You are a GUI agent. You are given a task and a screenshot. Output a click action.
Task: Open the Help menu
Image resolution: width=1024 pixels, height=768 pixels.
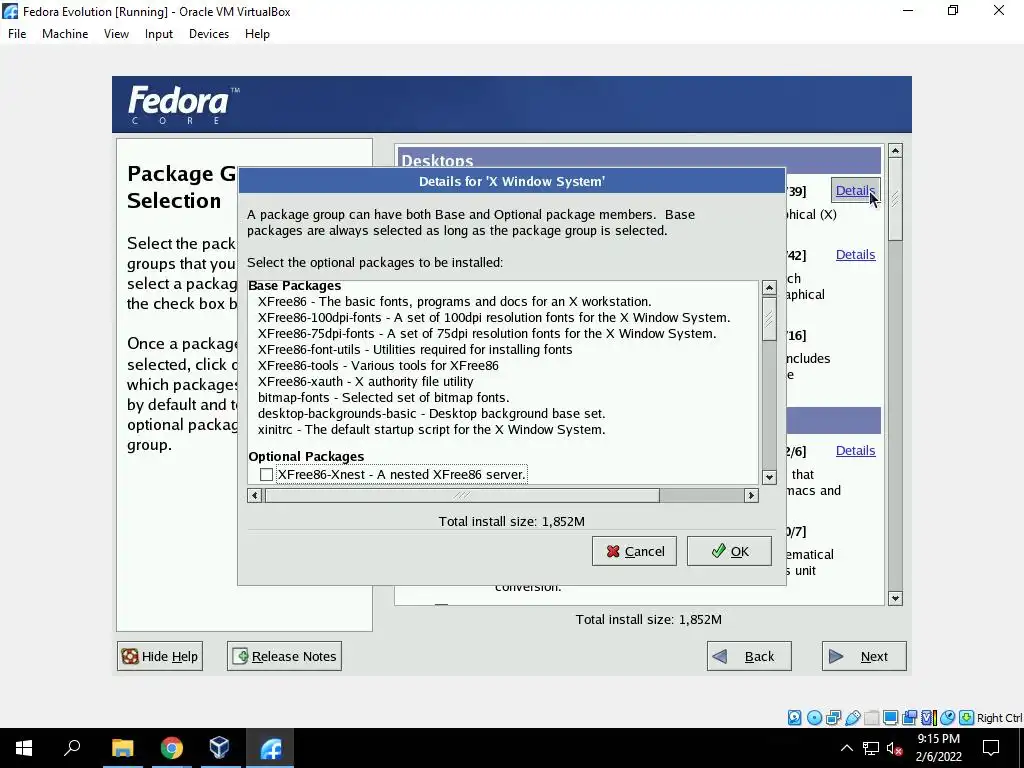[x=257, y=34]
